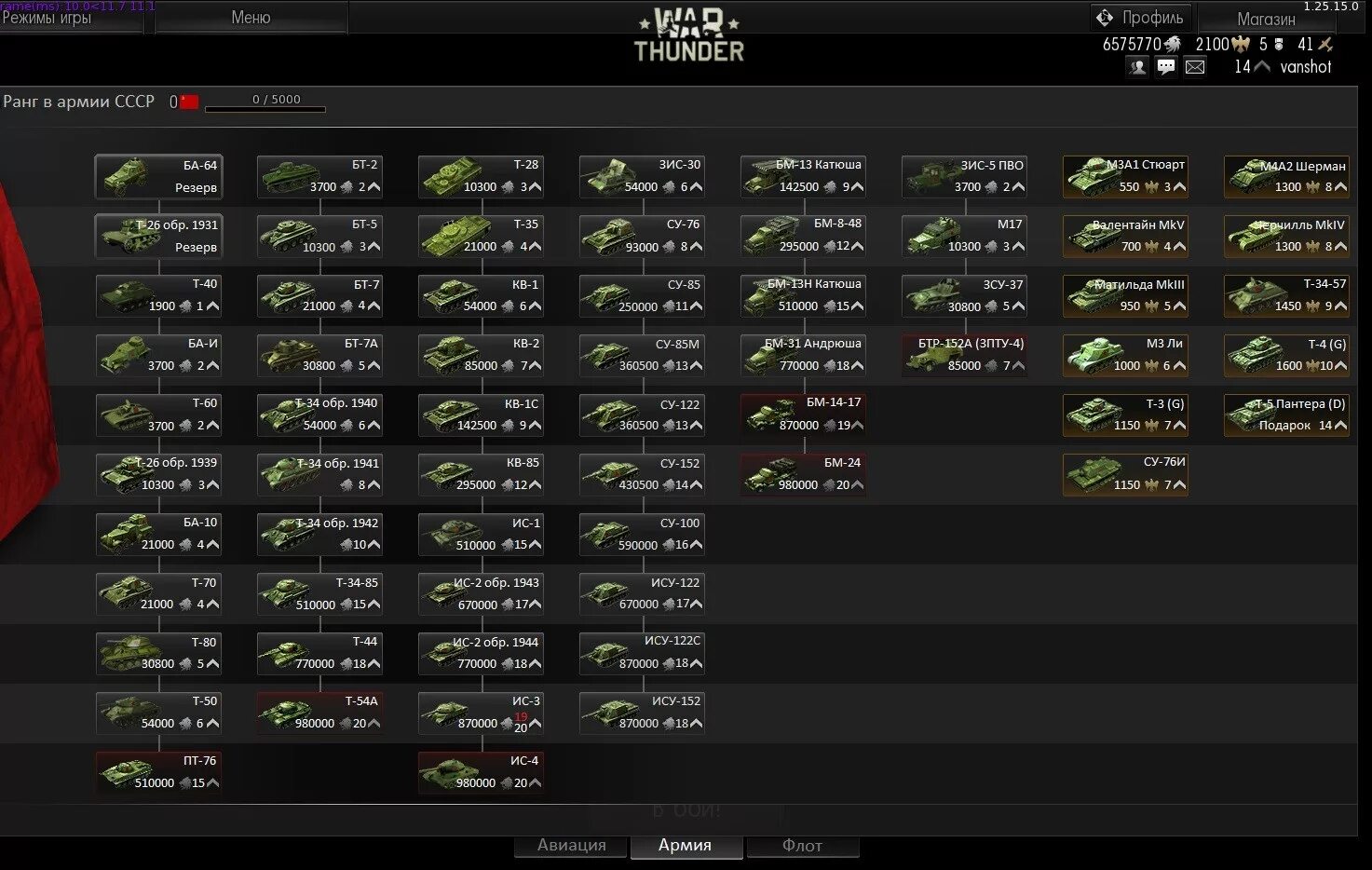Select the premium М4А2 Шерман card

(x=1287, y=176)
